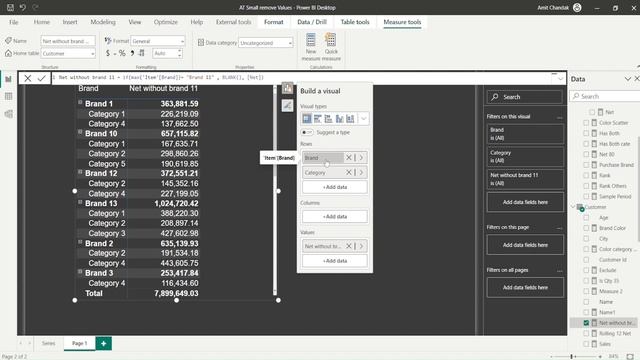Click the Undo arrow icon

pyautogui.click(x=23, y=7)
